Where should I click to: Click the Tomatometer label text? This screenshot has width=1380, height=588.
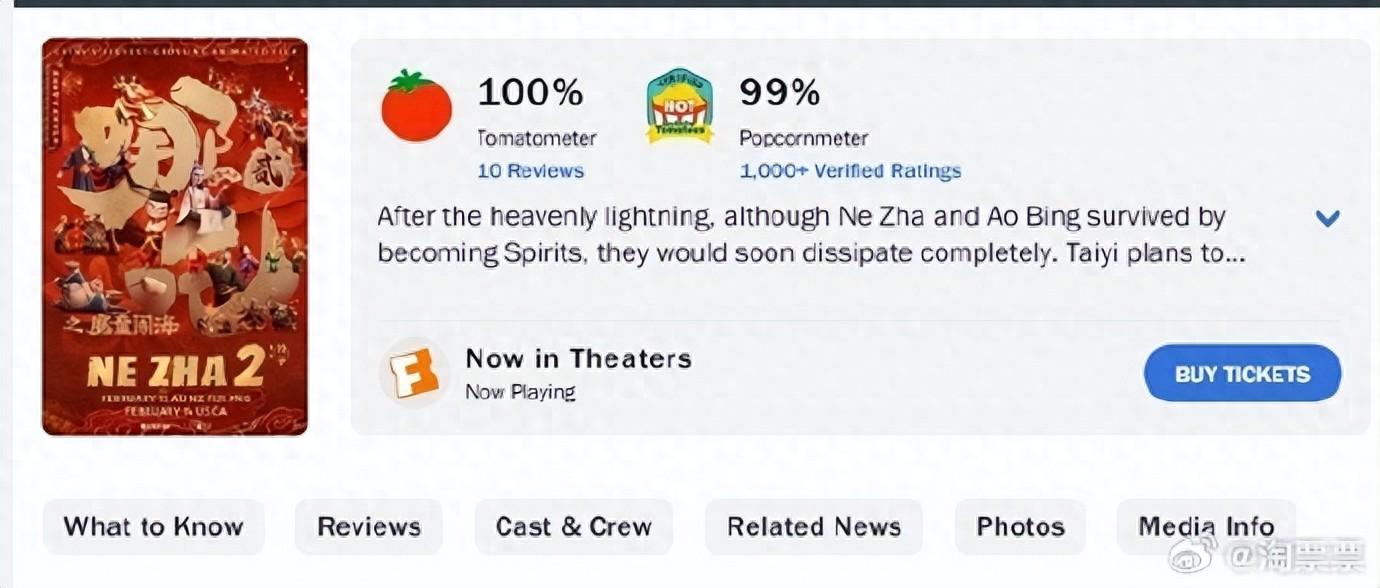click(x=537, y=138)
